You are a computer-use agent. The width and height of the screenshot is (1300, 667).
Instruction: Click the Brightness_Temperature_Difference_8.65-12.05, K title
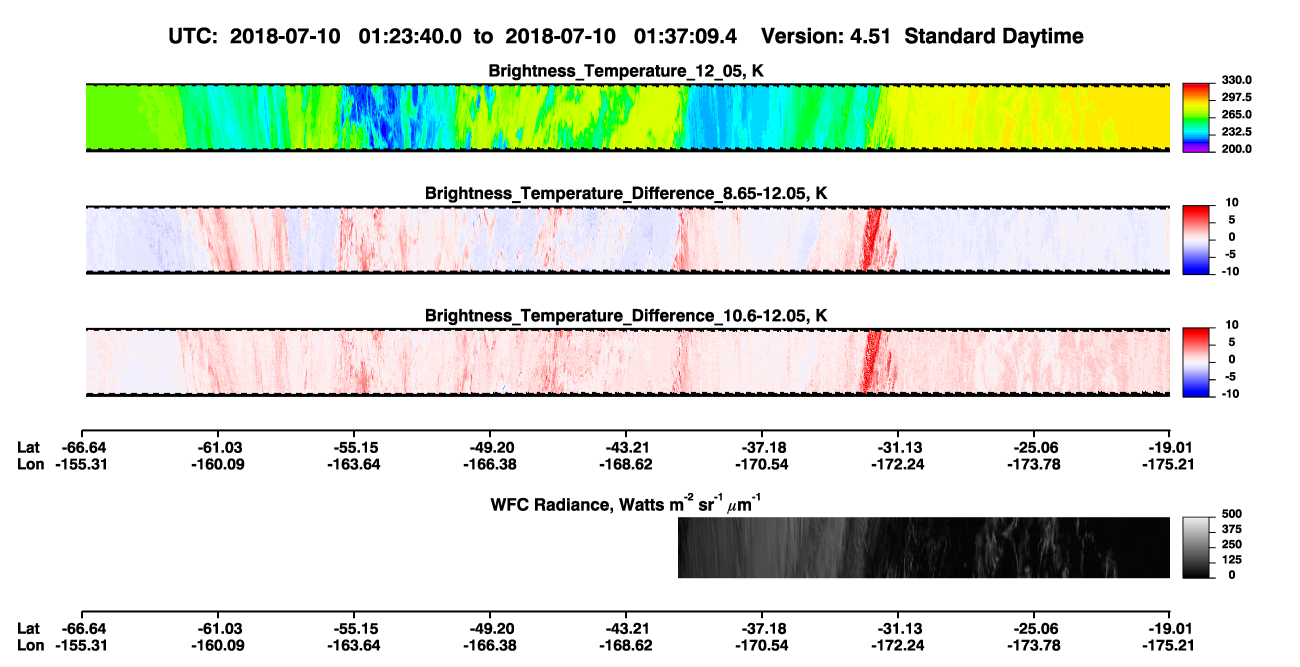(627, 193)
